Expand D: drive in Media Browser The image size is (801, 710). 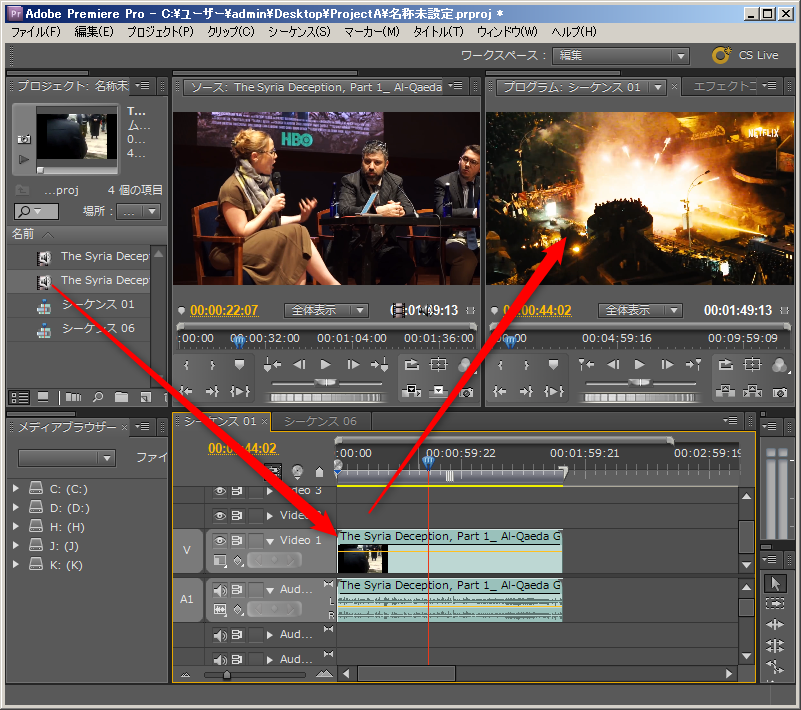click(x=16, y=507)
